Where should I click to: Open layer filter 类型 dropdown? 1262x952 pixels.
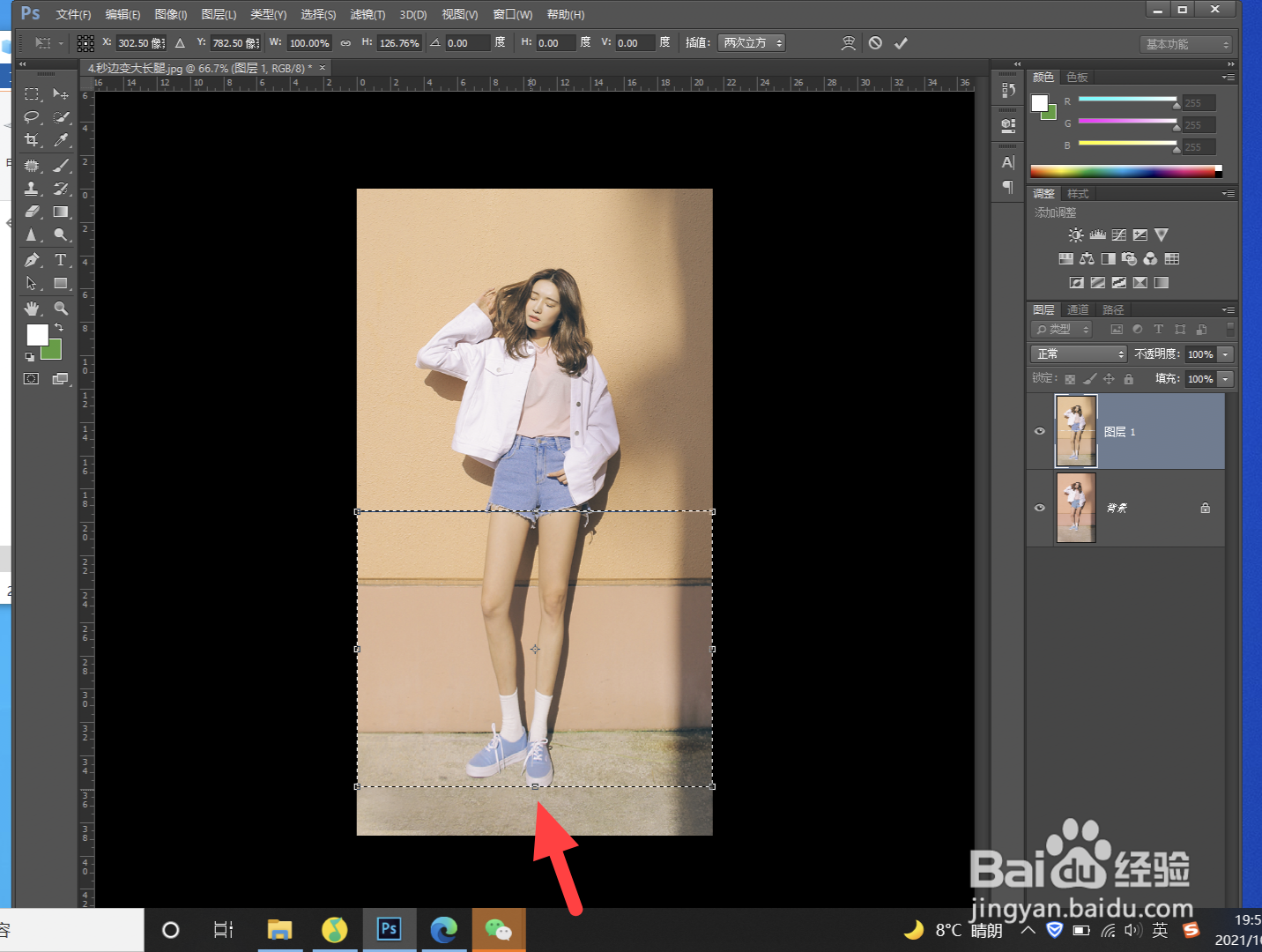click(1062, 330)
